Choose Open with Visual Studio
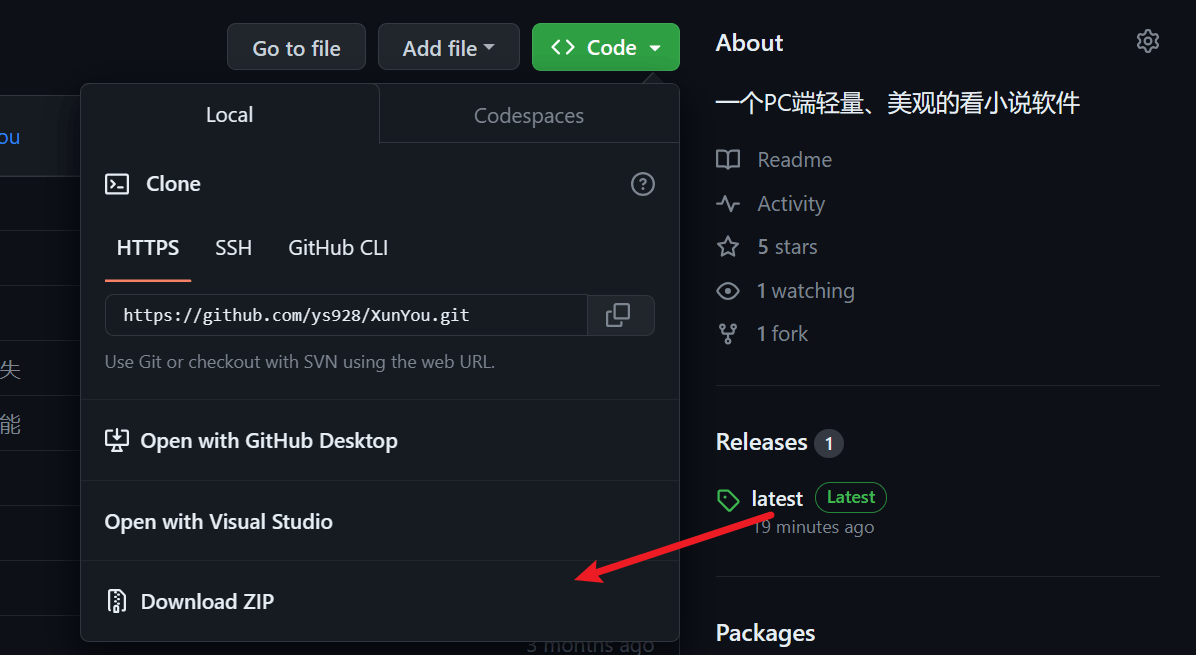 (380, 522)
